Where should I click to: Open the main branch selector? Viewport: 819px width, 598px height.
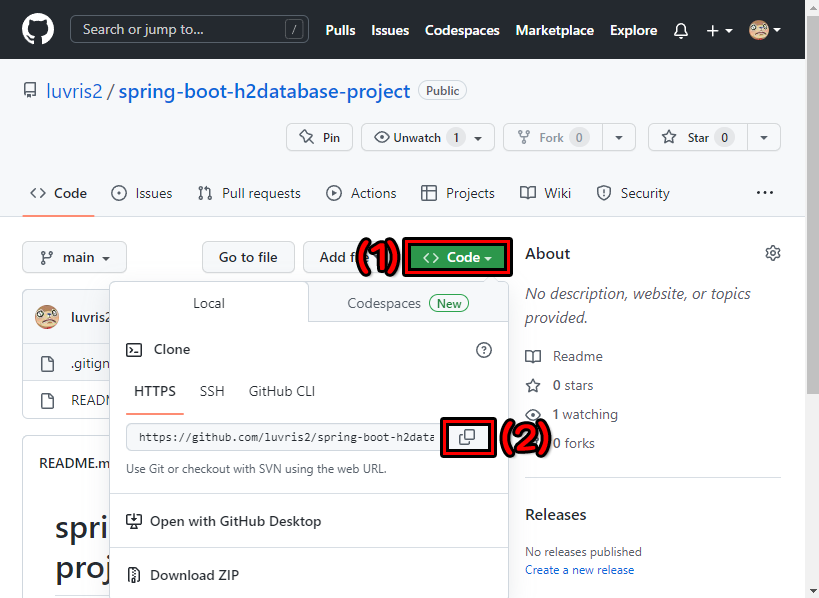(x=74, y=257)
